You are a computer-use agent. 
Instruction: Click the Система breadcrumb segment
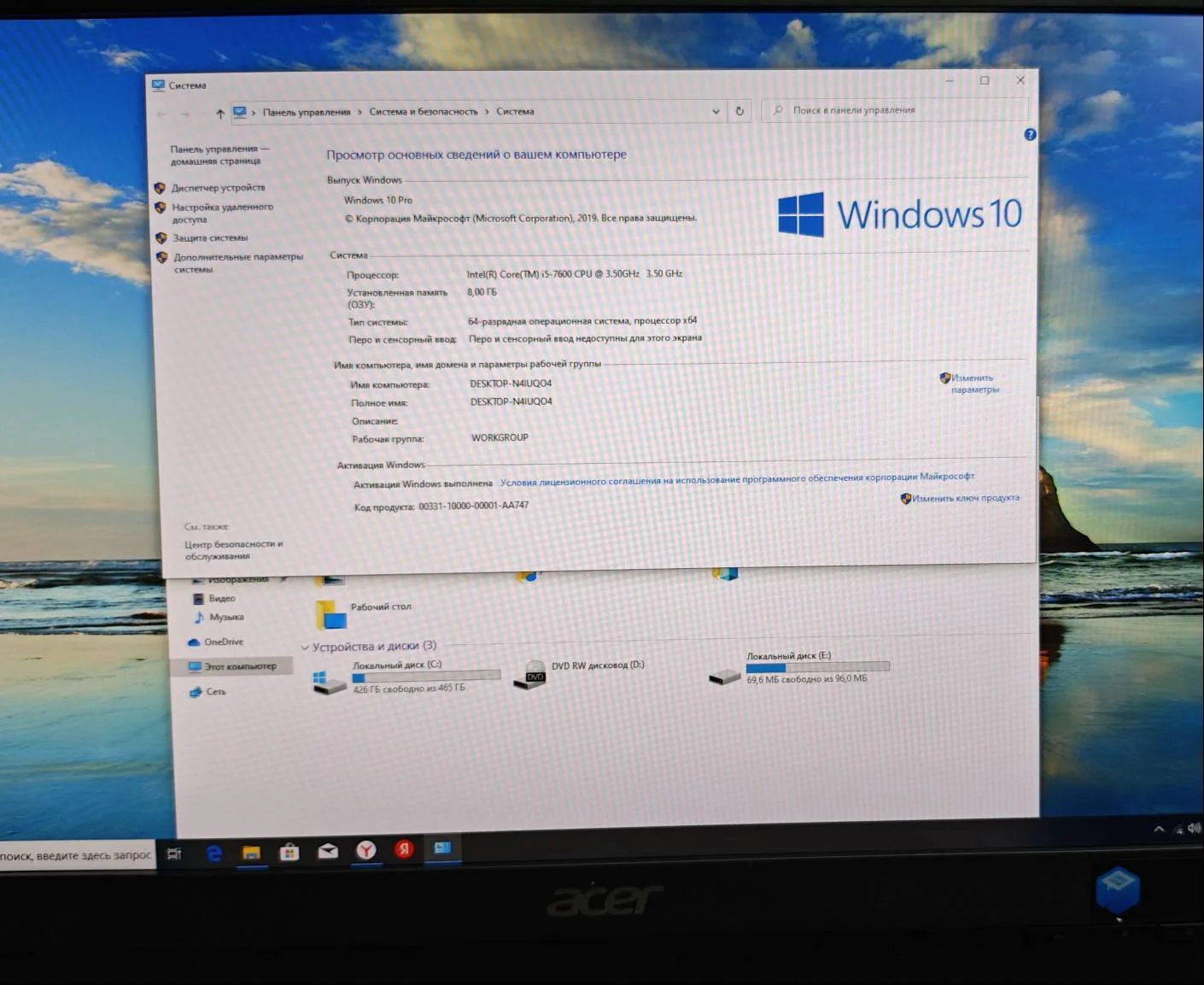click(x=515, y=111)
